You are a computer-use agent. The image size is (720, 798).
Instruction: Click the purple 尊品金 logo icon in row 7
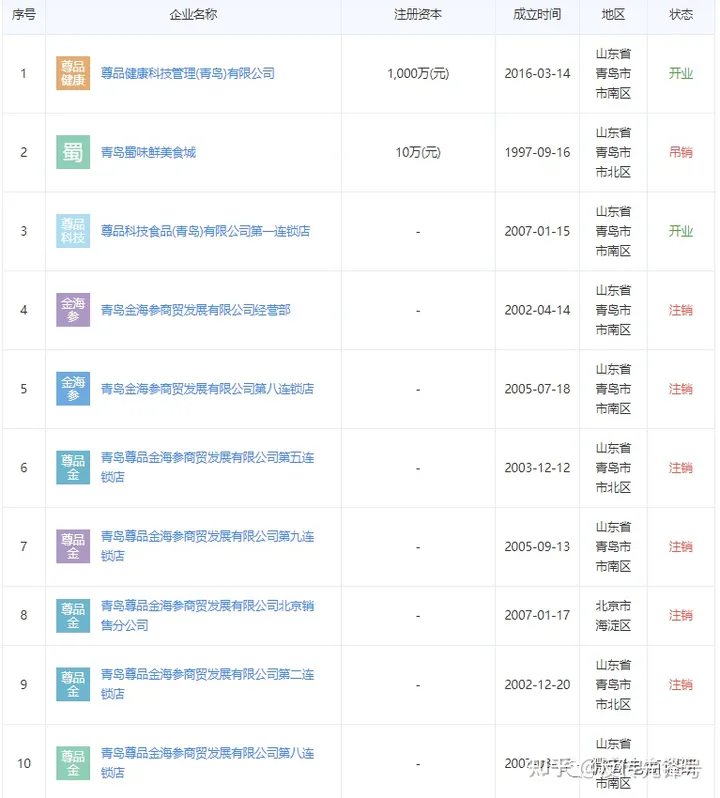click(x=73, y=546)
